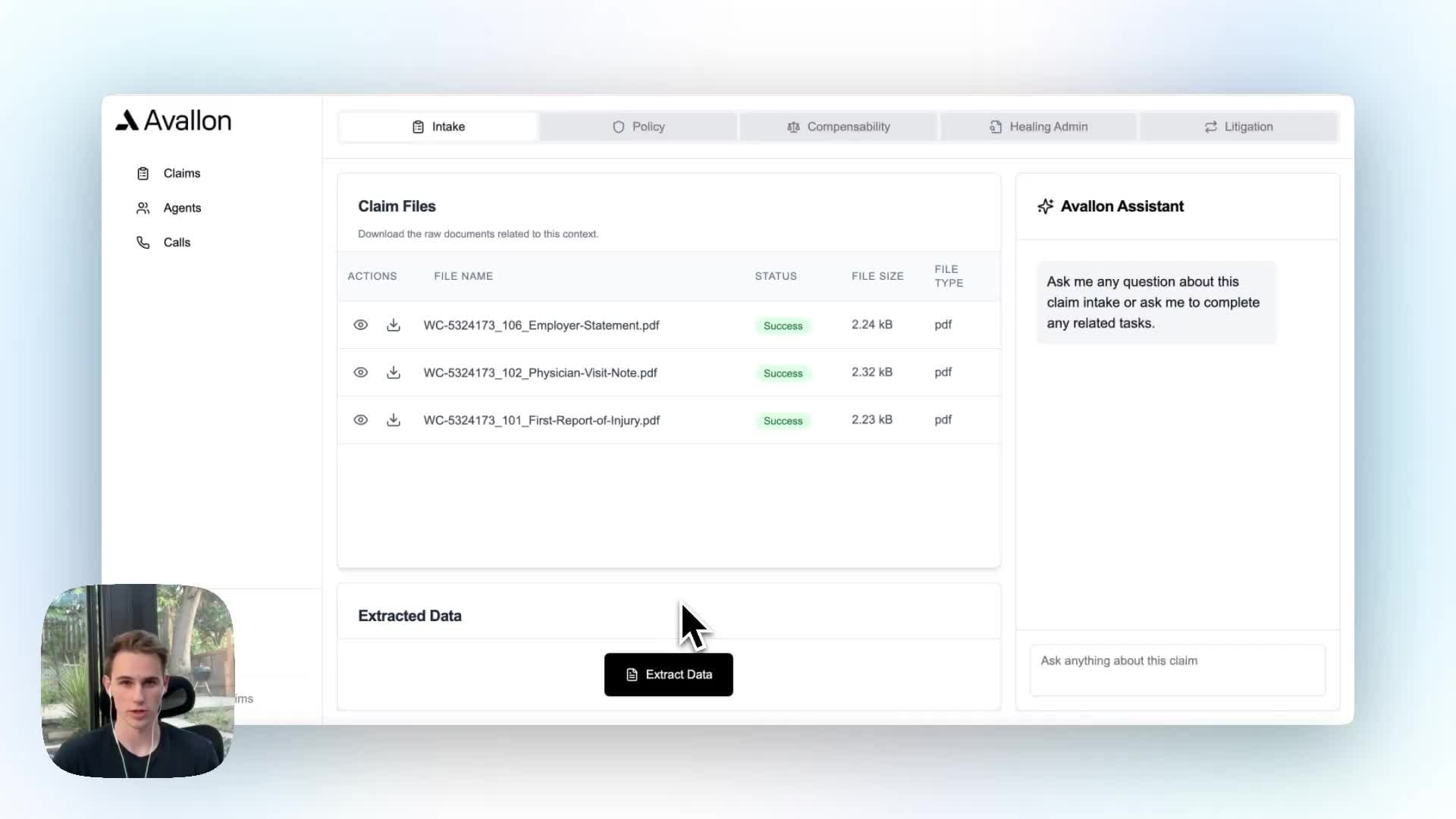Download the Employer-Statement pdf file

(393, 325)
